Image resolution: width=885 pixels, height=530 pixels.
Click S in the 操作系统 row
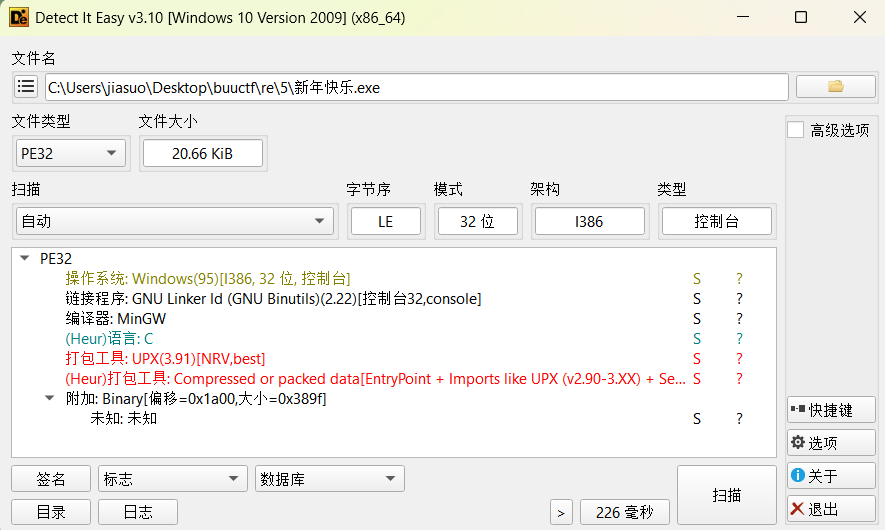pos(697,279)
